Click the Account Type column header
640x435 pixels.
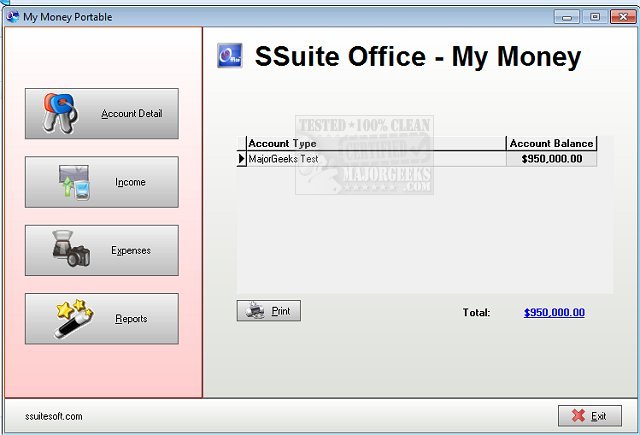pyautogui.click(x=376, y=144)
